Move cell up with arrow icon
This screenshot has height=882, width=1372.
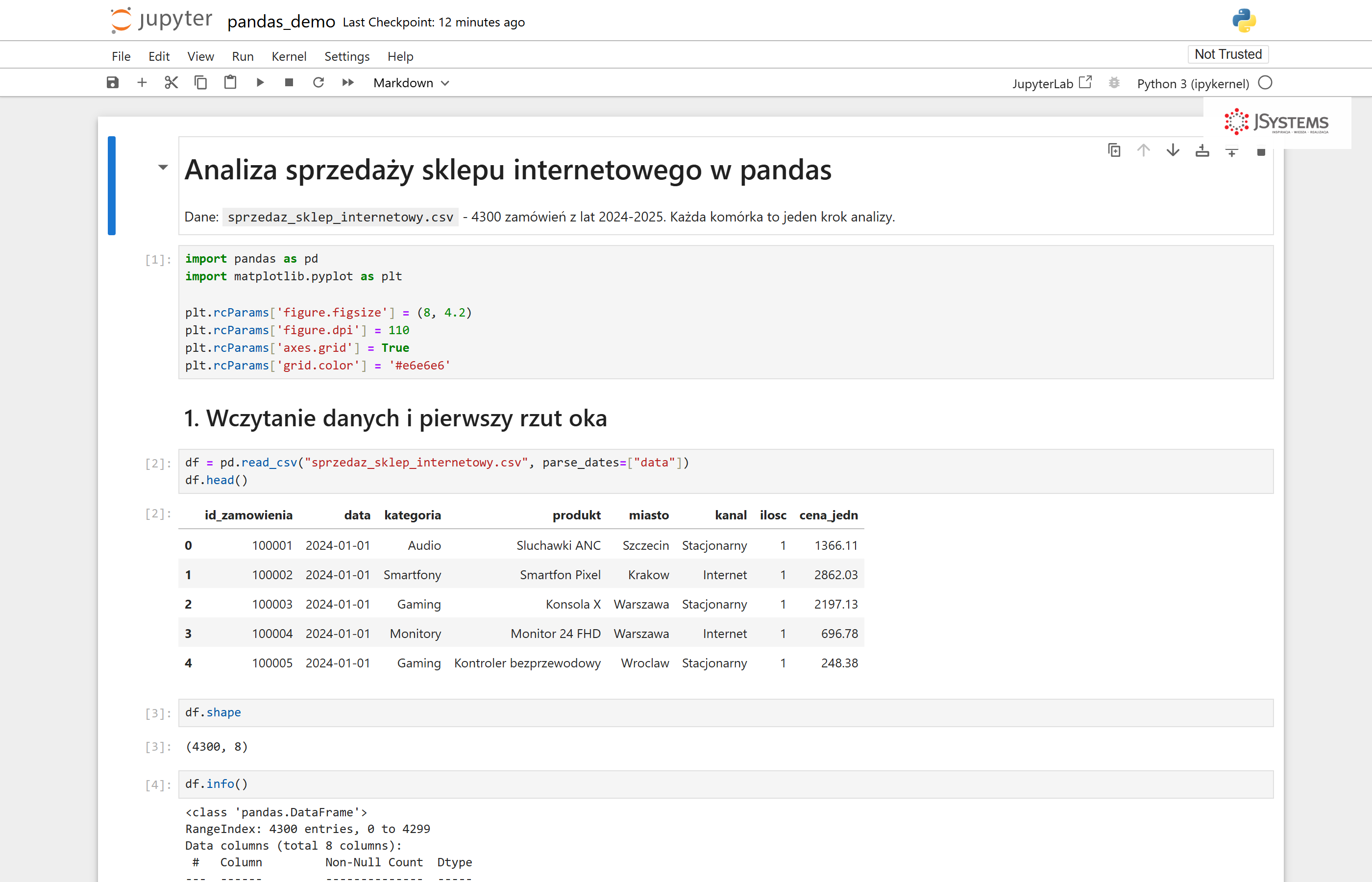tap(1143, 150)
